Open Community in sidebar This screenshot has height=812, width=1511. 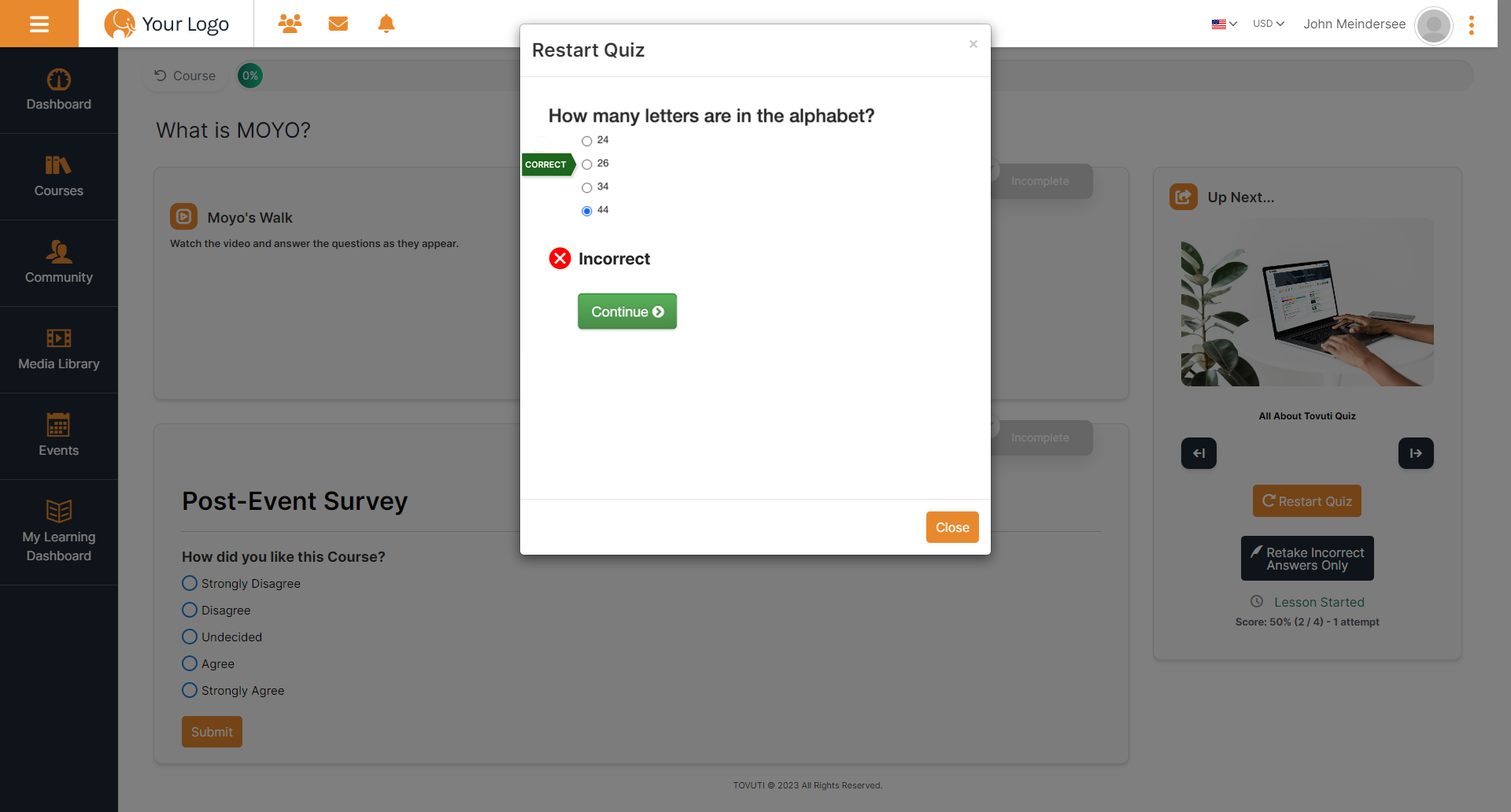(x=59, y=264)
